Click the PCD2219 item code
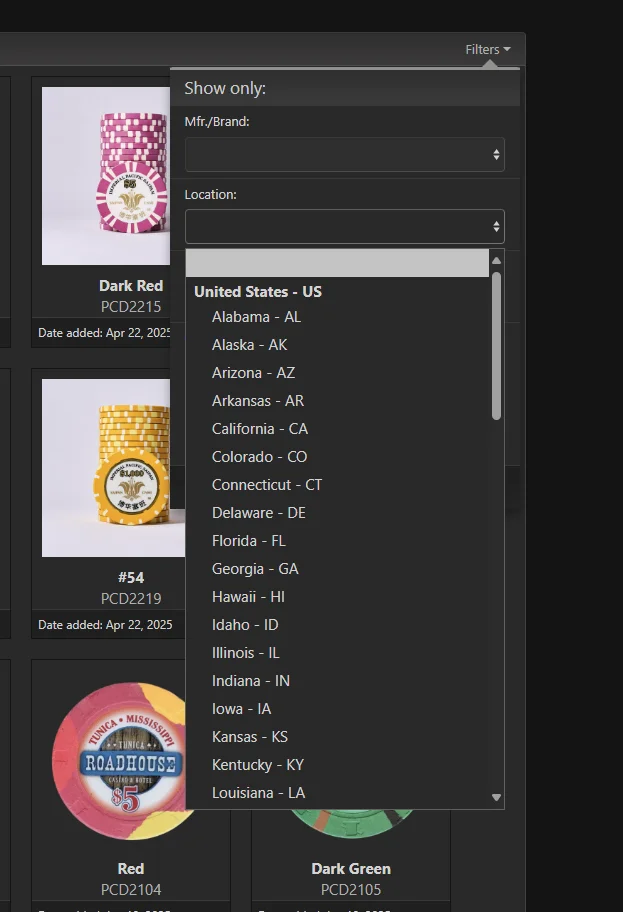This screenshot has height=912, width=623. (131, 598)
